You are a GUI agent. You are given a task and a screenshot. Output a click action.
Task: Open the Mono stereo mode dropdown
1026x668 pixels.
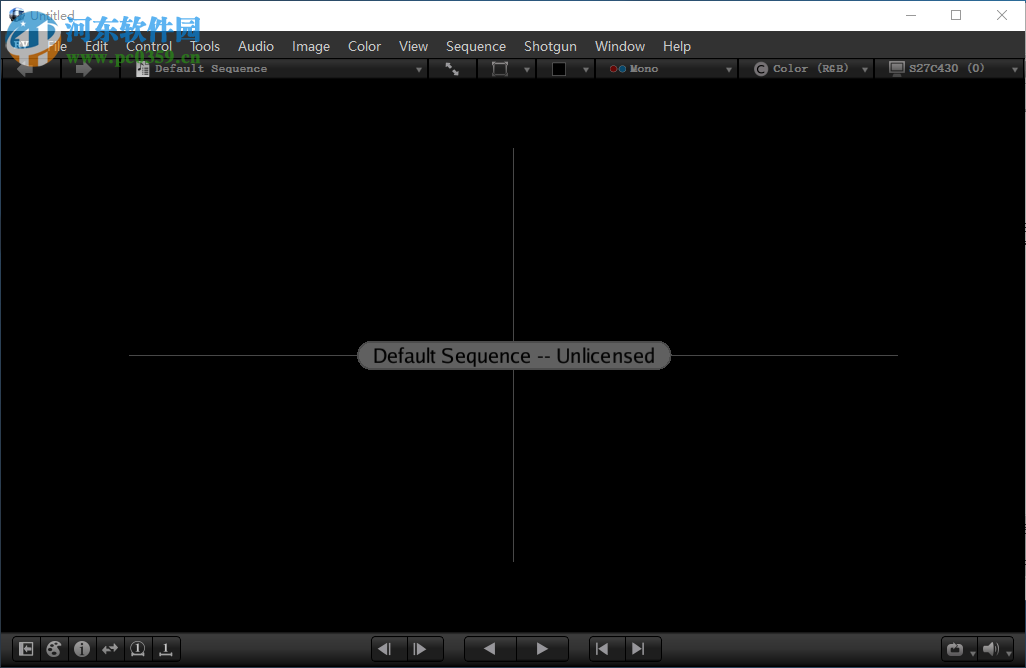click(667, 69)
